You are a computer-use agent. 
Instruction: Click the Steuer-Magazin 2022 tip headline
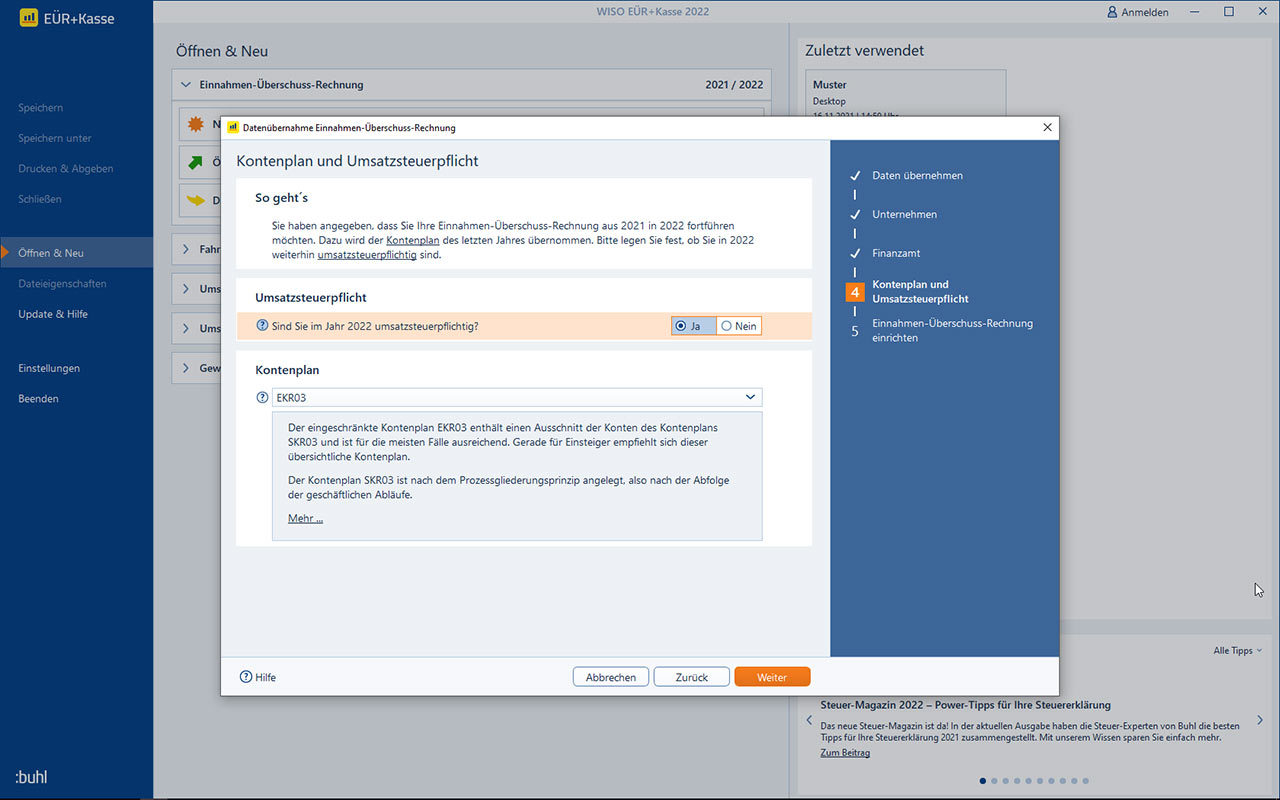pyautogui.click(x=965, y=705)
